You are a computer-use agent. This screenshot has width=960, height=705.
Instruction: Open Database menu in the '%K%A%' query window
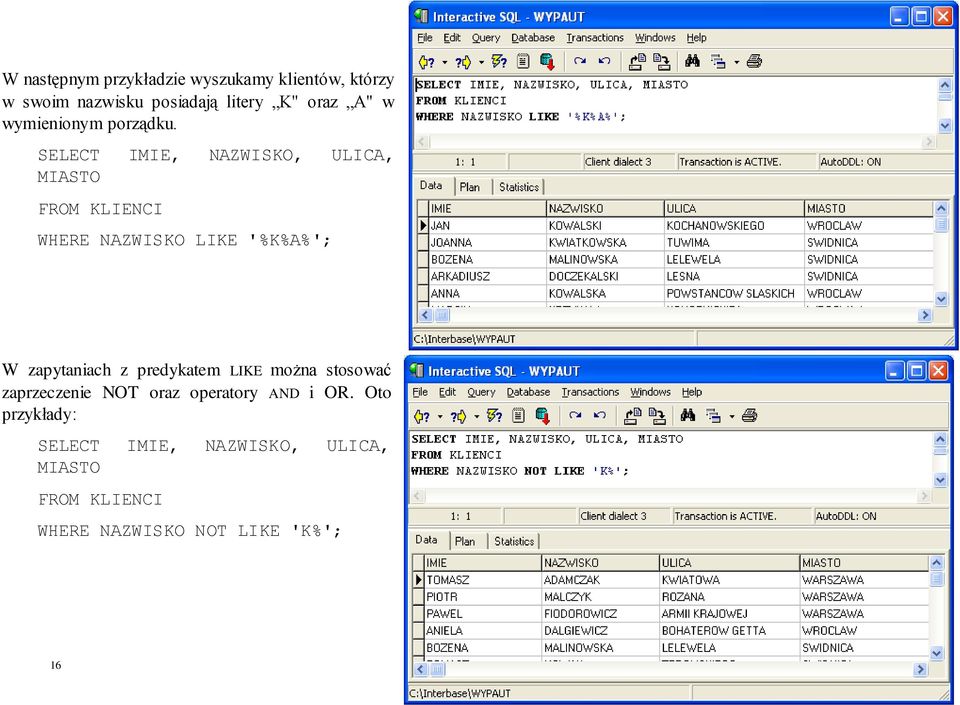533,38
